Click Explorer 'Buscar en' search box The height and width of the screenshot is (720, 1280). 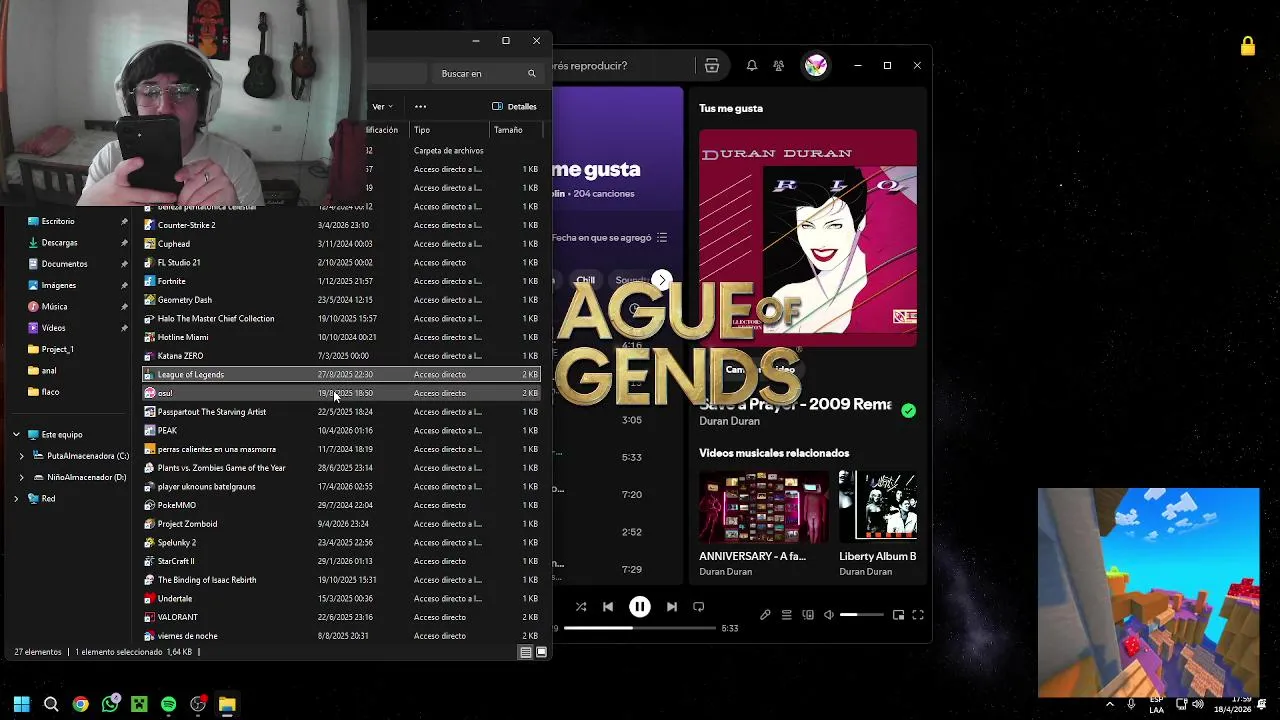[x=488, y=73]
